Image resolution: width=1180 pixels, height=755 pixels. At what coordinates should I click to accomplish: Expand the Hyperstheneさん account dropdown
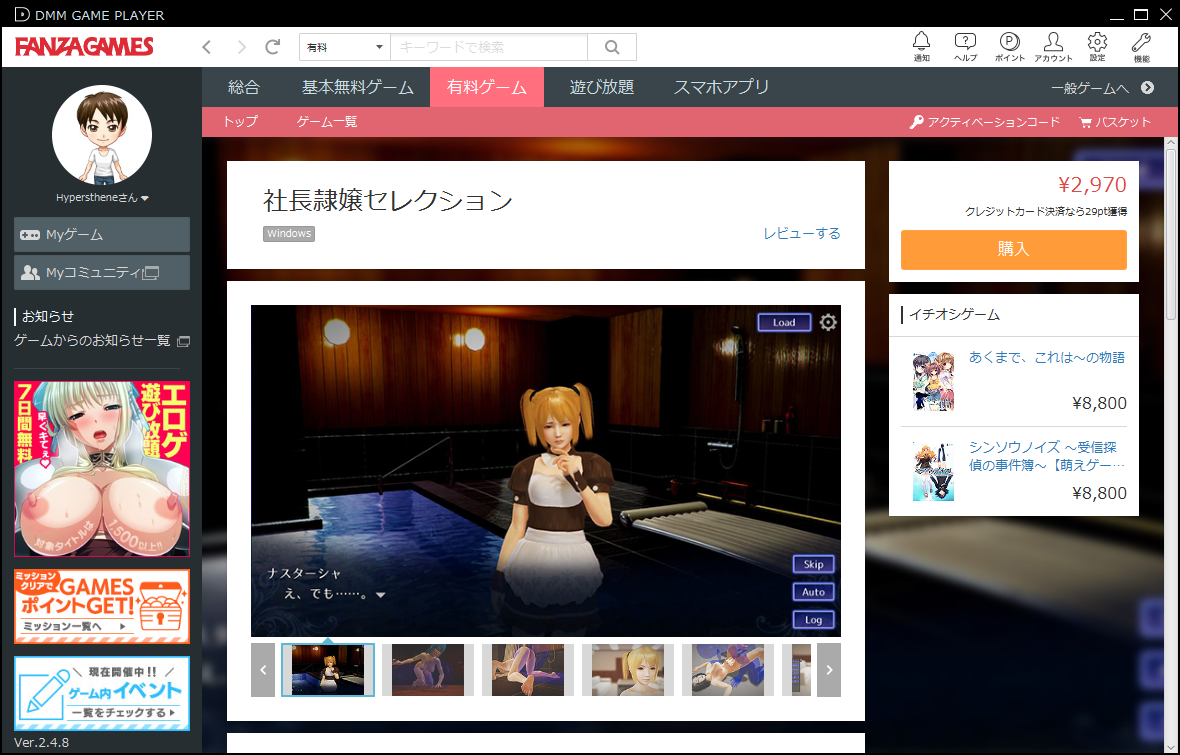(x=102, y=198)
